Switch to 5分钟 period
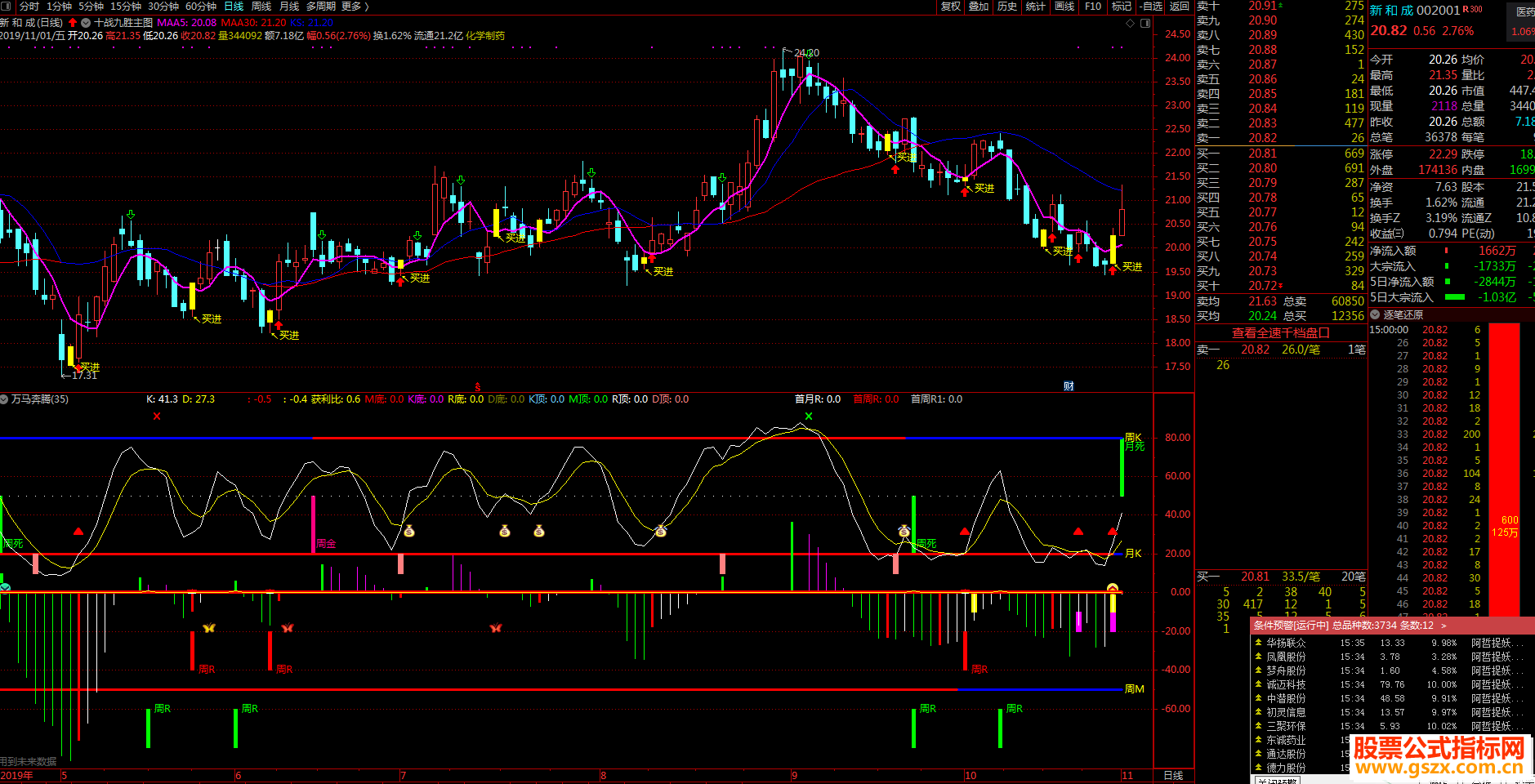This screenshot has height=784, width=1535. (x=91, y=7)
